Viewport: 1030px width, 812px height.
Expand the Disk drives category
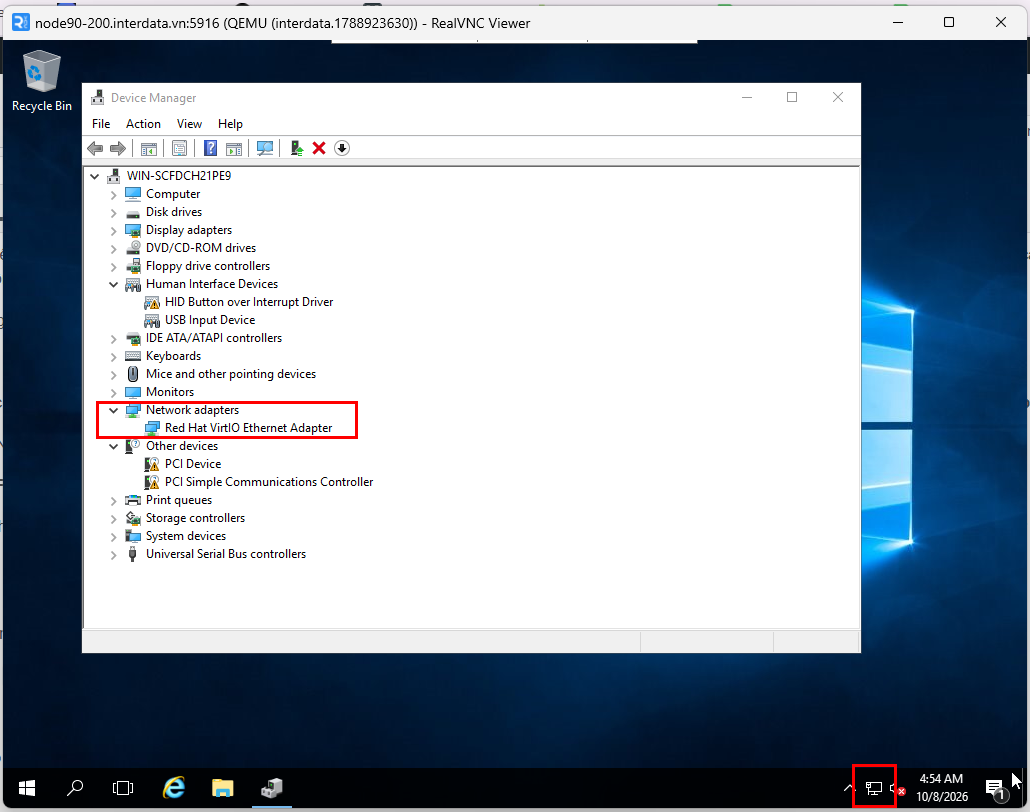coord(114,213)
